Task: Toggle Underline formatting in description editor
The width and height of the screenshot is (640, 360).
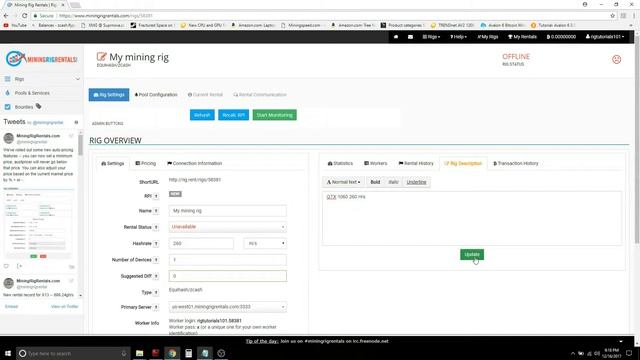Action: coord(416,182)
